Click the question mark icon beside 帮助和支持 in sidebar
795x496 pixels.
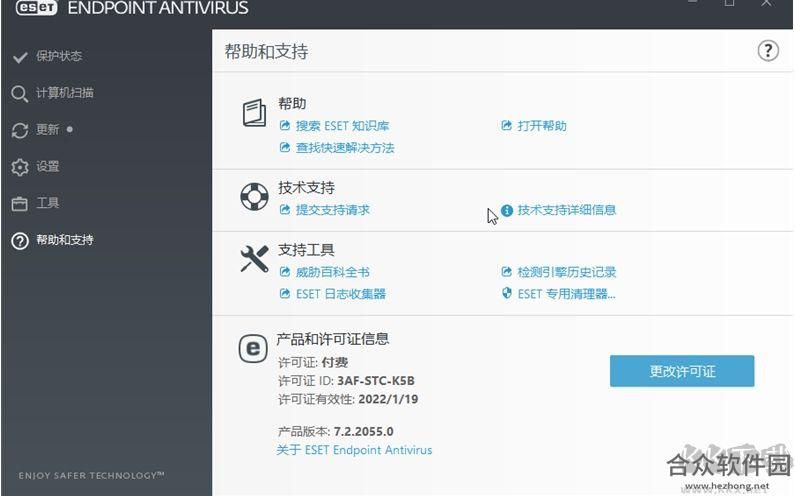click(20, 241)
